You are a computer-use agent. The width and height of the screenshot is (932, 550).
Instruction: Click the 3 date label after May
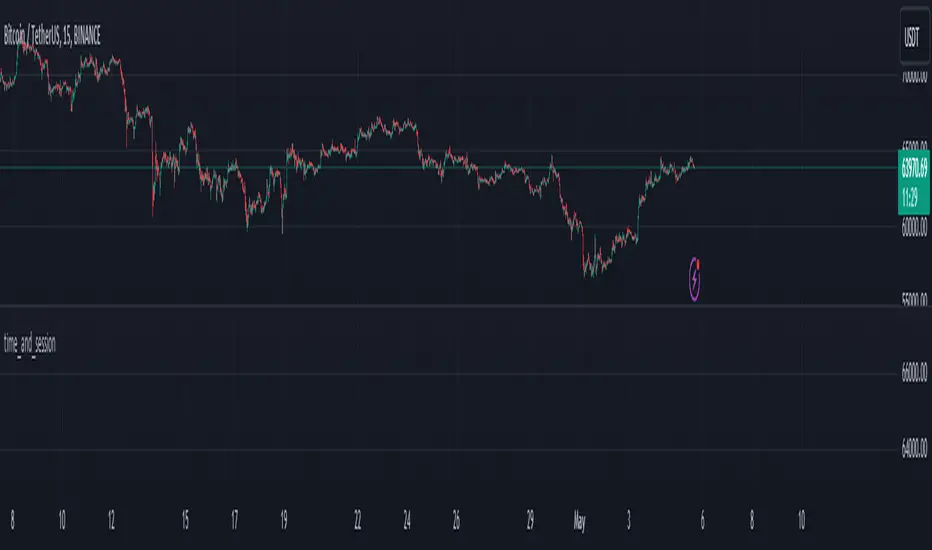[x=628, y=520]
